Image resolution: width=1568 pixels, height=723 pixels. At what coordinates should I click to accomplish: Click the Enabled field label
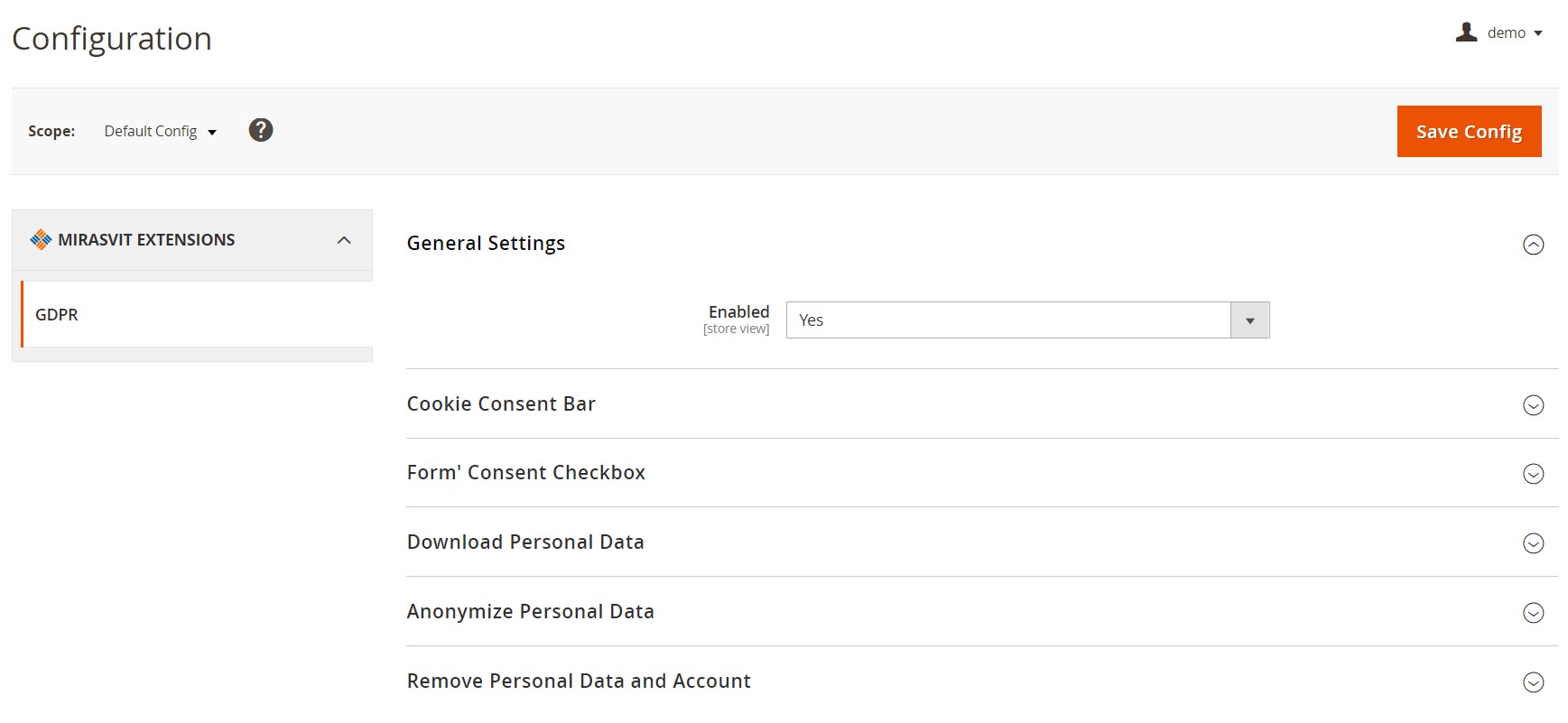(x=738, y=311)
